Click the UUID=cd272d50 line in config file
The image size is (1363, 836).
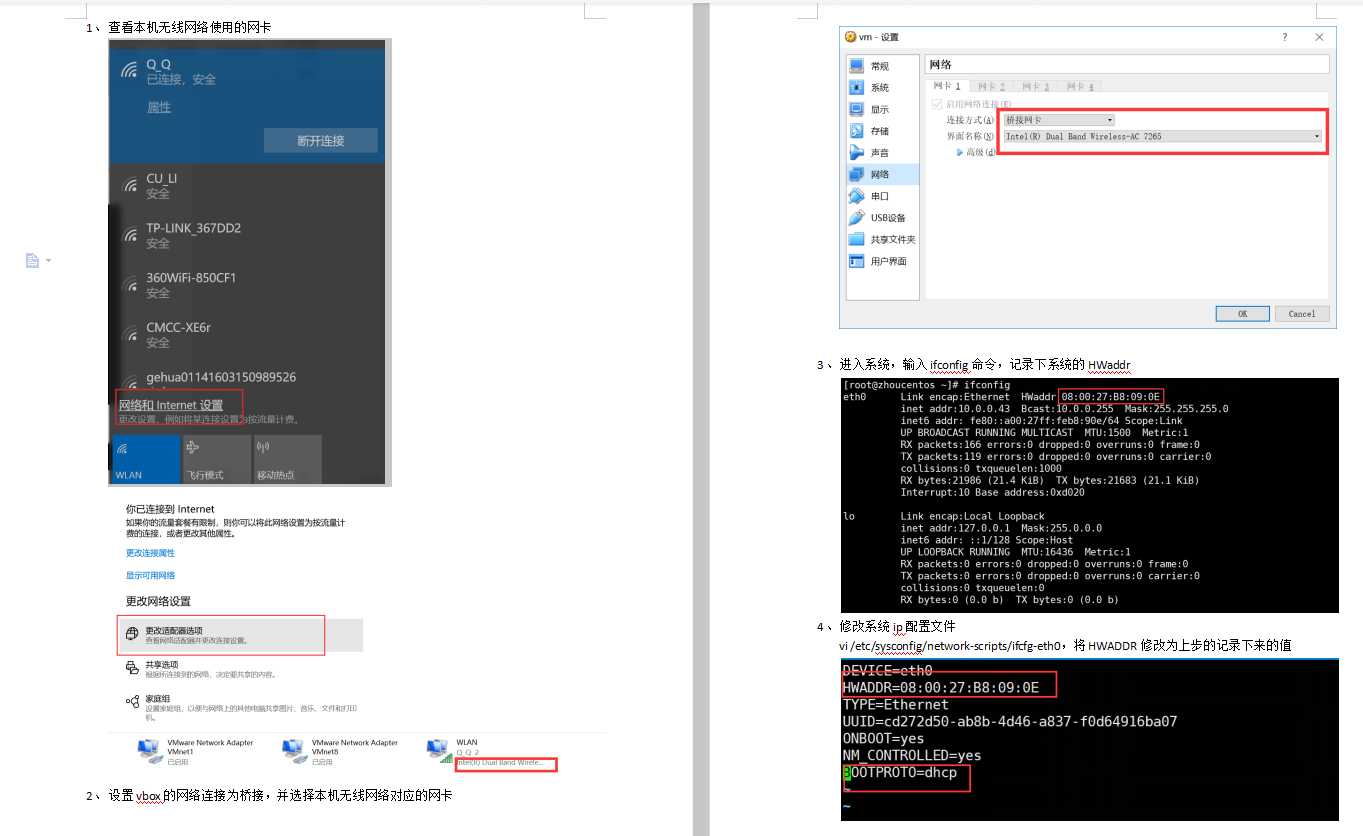pyautogui.click(x=1010, y=721)
